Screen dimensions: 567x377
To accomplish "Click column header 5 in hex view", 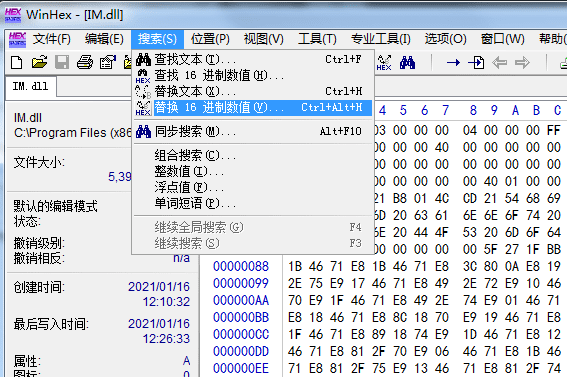I will tap(403, 110).
